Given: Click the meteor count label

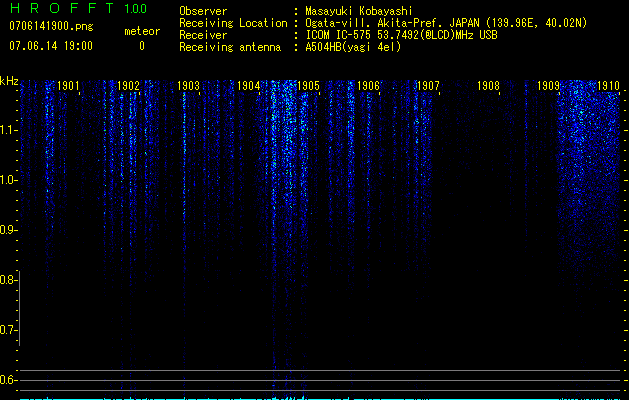Looking at the screenshot, I should click(142, 31).
